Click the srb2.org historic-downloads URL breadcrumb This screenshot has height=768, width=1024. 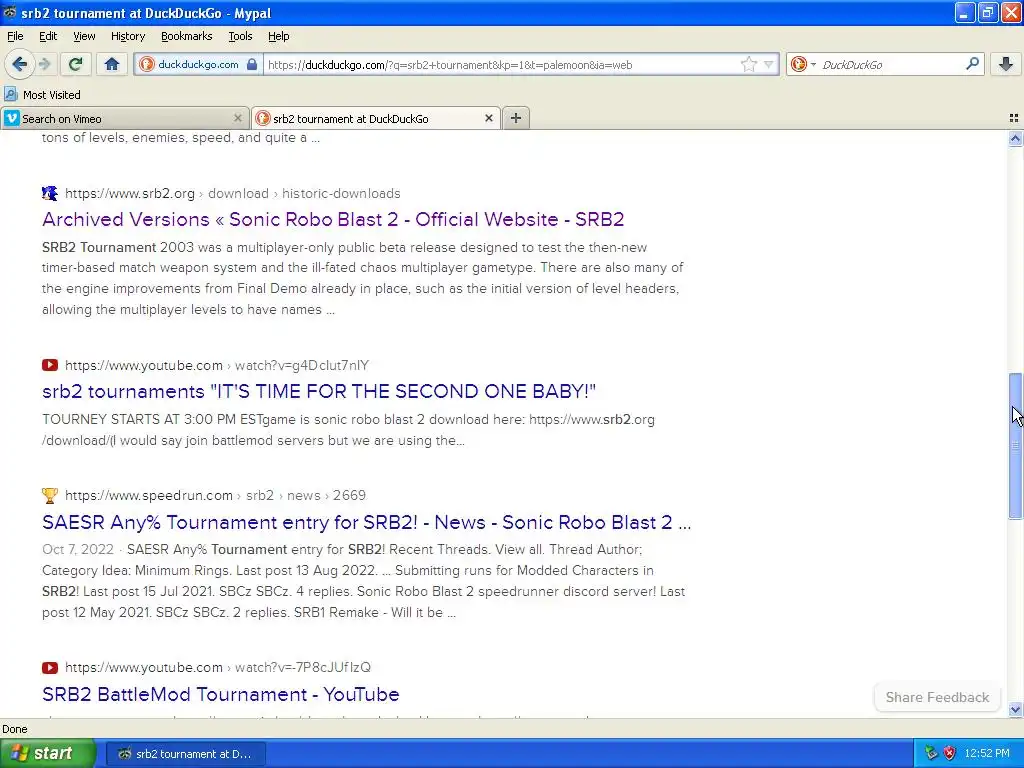232,193
